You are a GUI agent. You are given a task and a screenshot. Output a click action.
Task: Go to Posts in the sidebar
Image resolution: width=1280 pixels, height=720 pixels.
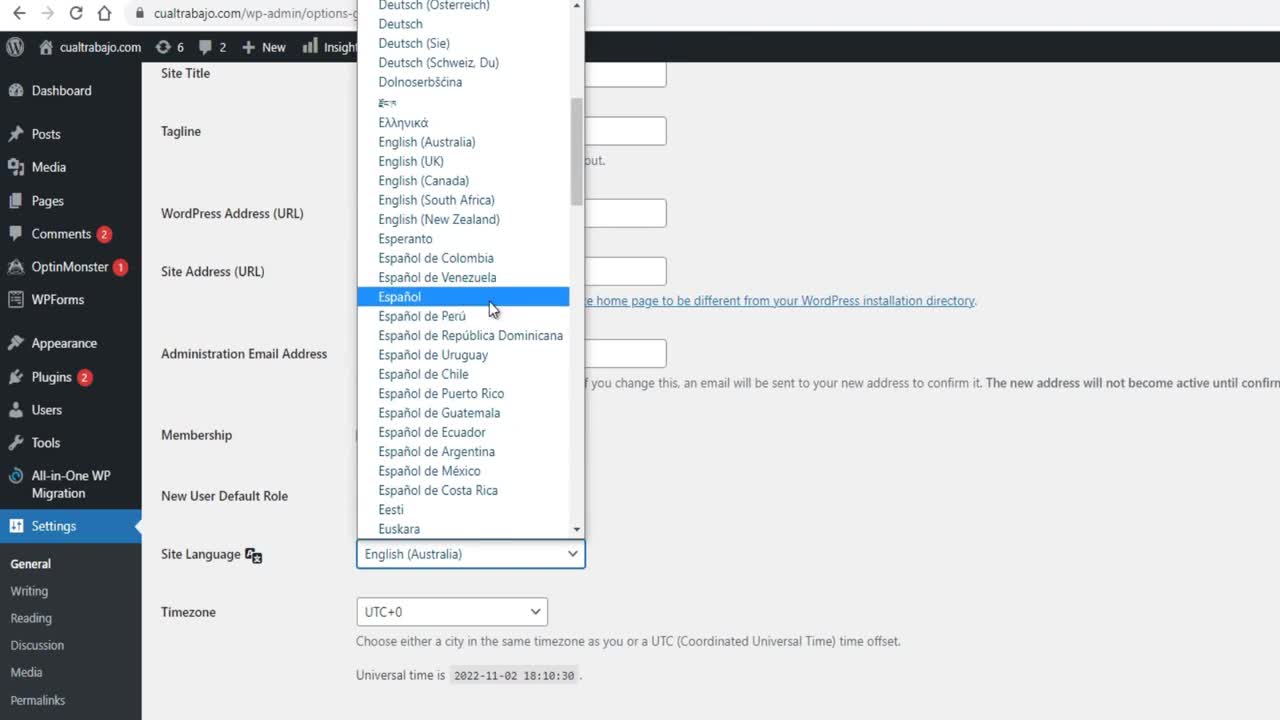(x=46, y=134)
